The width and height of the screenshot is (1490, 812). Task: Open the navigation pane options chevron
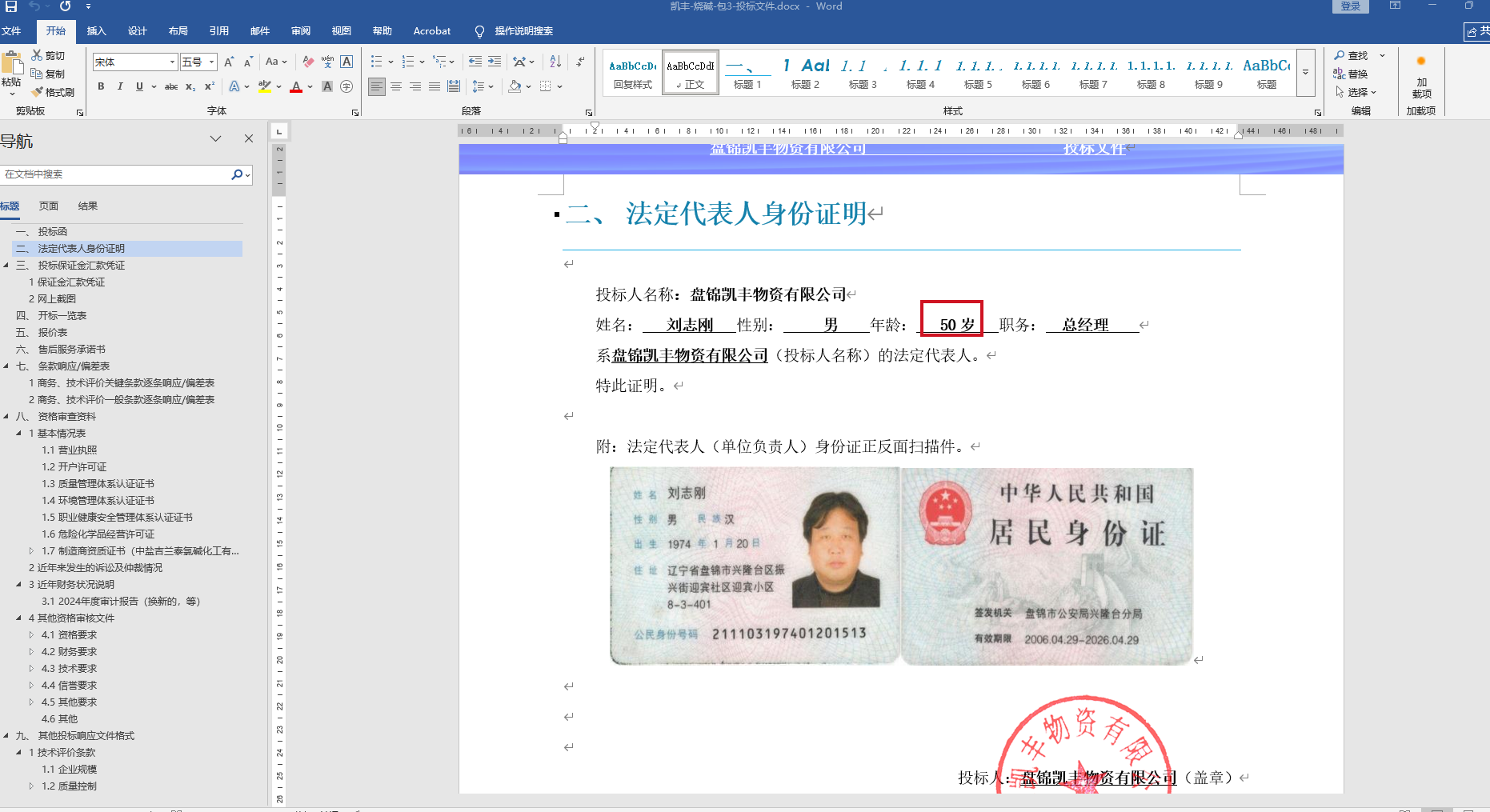pos(215,138)
